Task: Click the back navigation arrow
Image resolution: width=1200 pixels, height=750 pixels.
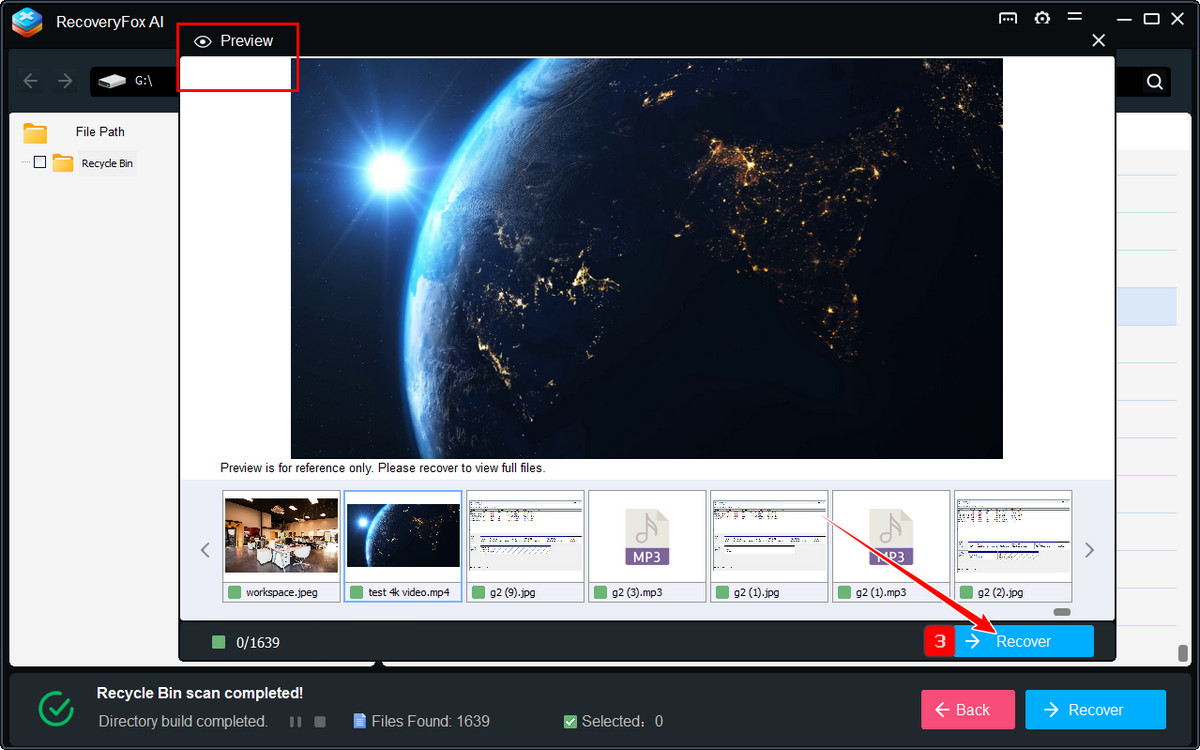Action: (30, 81)
